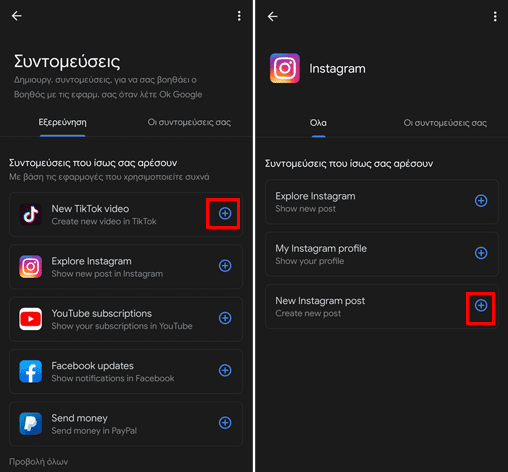Add the New TikTok video shortcut
The width and height of the screenshot is (508, 472).
click(x=225, y=213)
